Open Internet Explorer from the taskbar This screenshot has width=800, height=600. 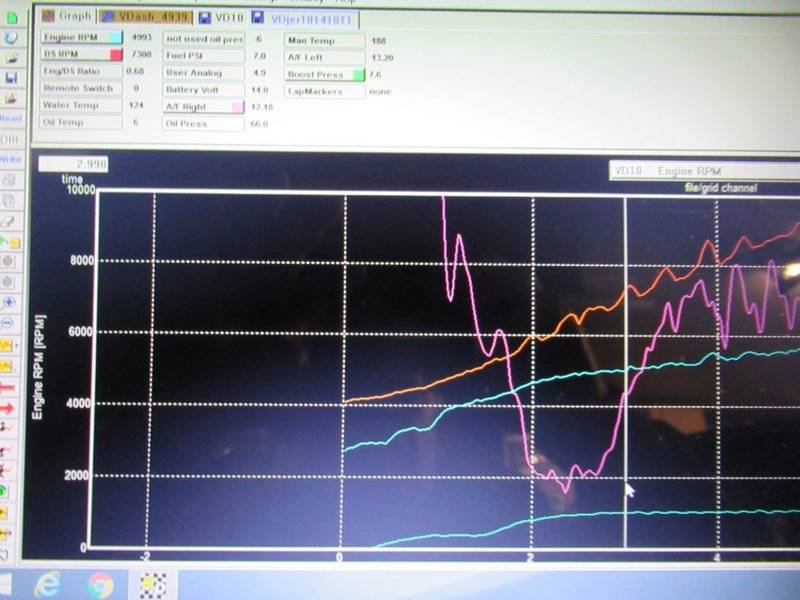pos(47,582)
